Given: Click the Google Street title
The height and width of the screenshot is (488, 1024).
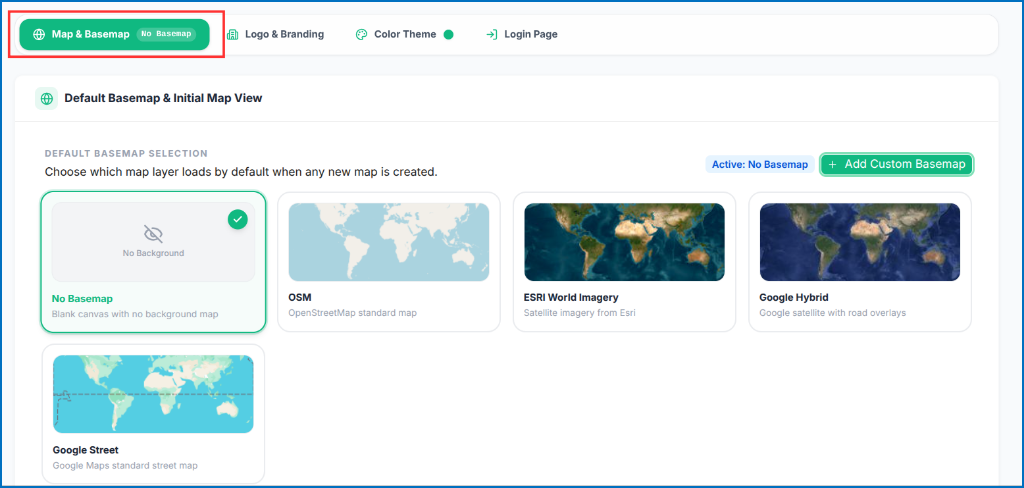Looking at the screenshot, I should (86, 450).
